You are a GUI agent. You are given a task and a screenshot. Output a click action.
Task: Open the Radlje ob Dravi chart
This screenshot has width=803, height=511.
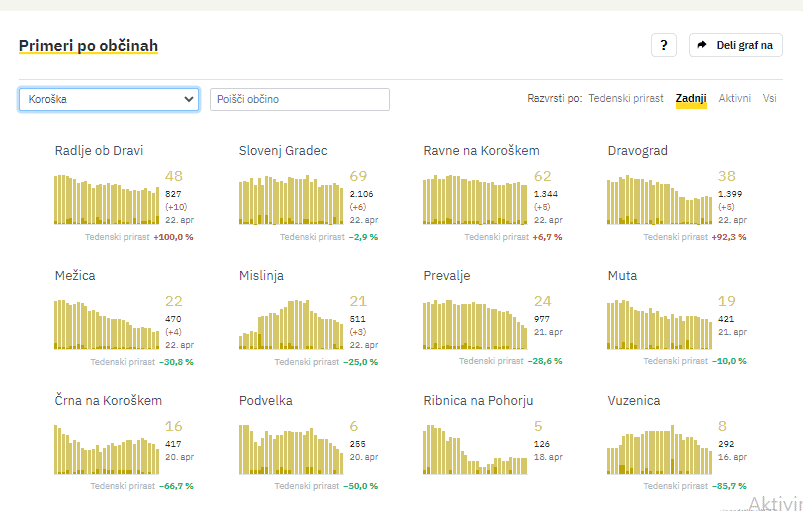tap(106, 199)
